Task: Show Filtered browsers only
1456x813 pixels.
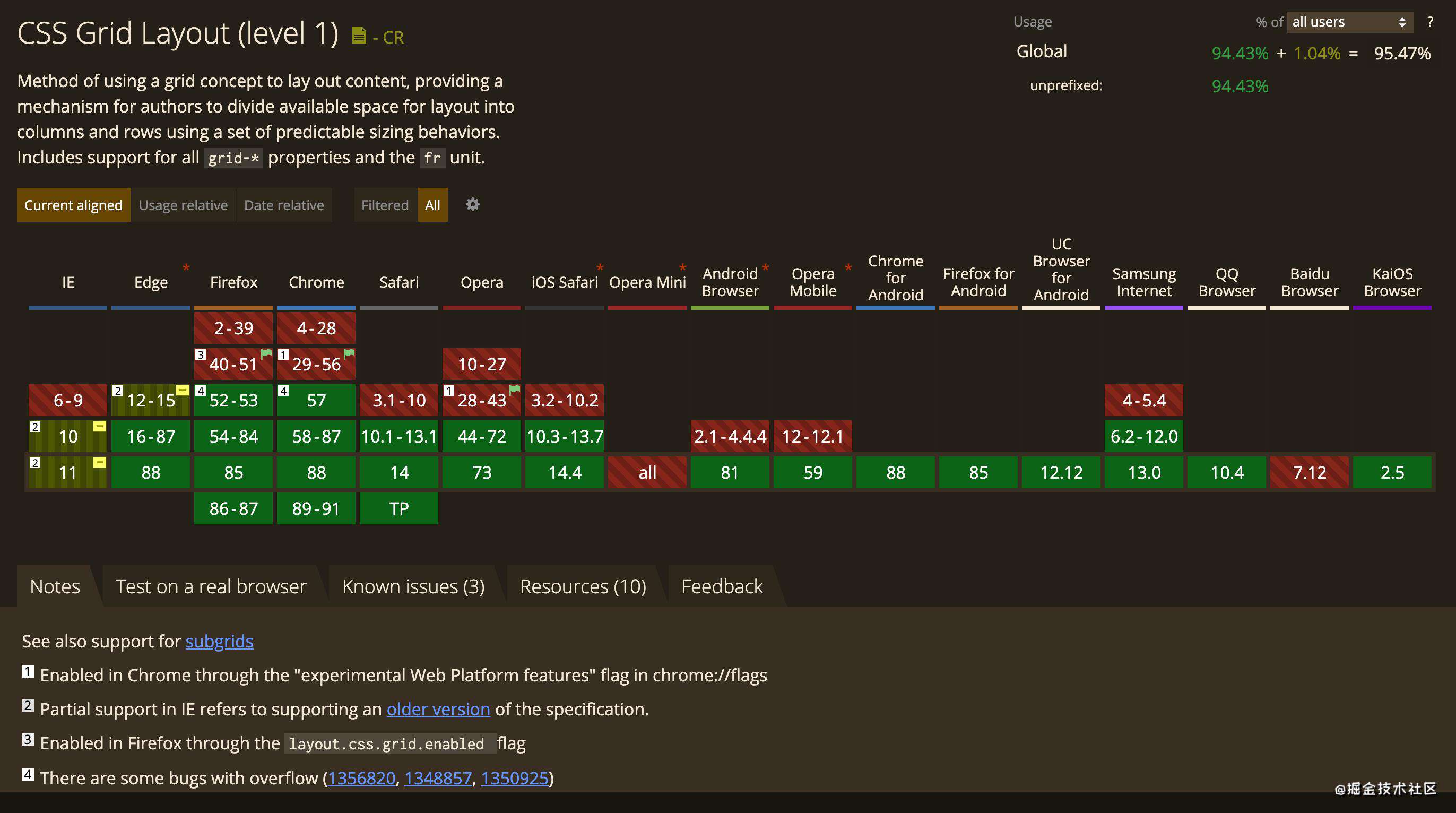Action: (x=385, y=205)
